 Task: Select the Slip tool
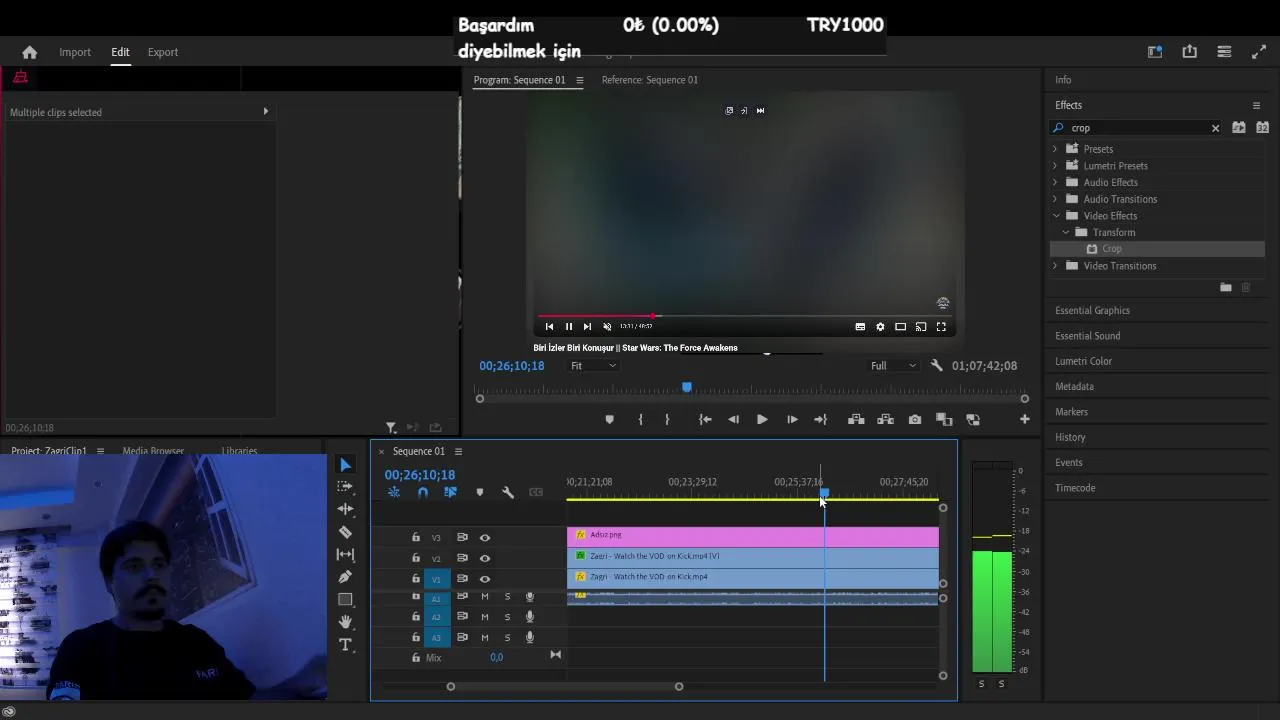tap(345, 554)
